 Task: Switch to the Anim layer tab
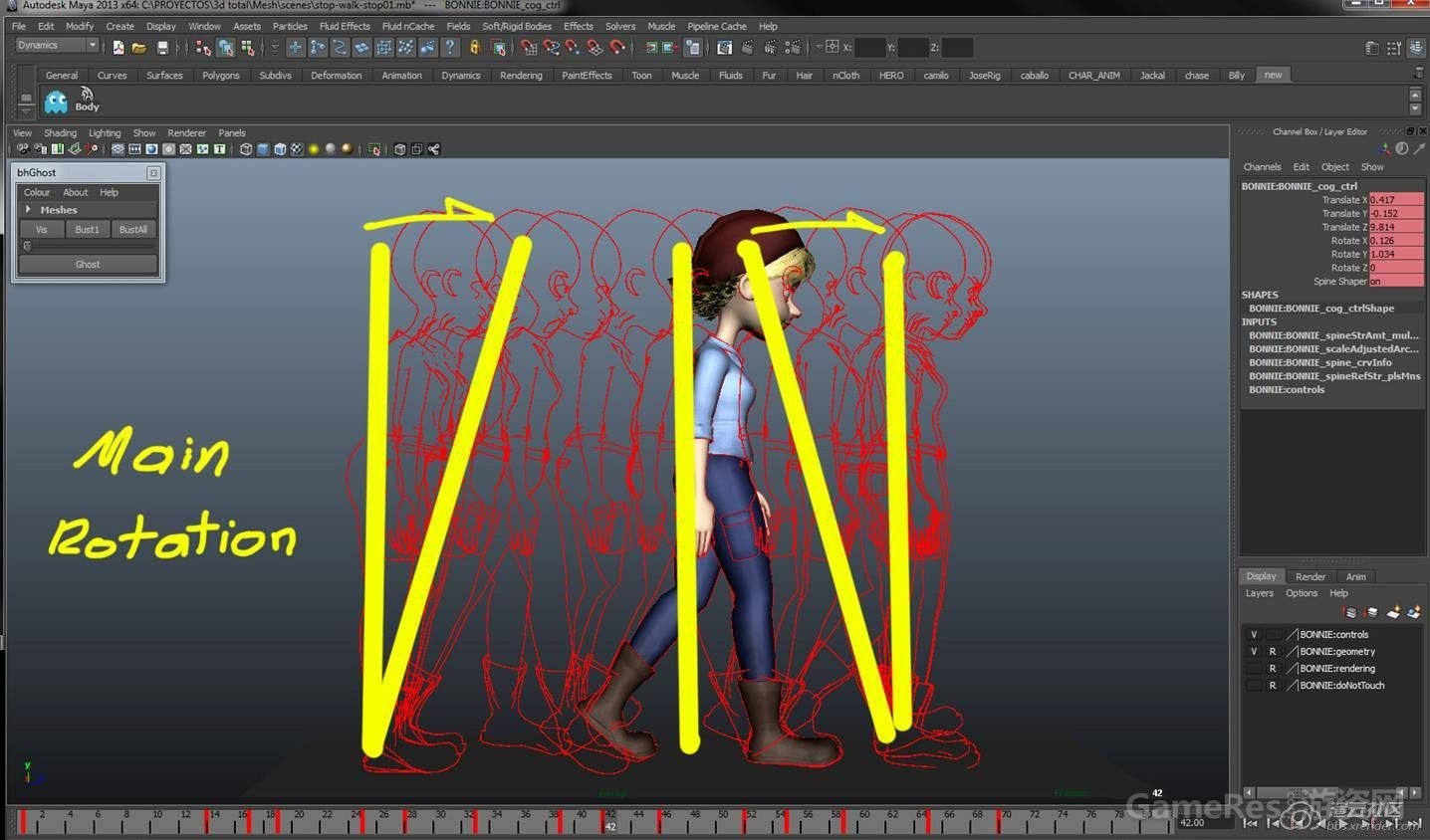pyautogui.click(x=1355, y=576)
